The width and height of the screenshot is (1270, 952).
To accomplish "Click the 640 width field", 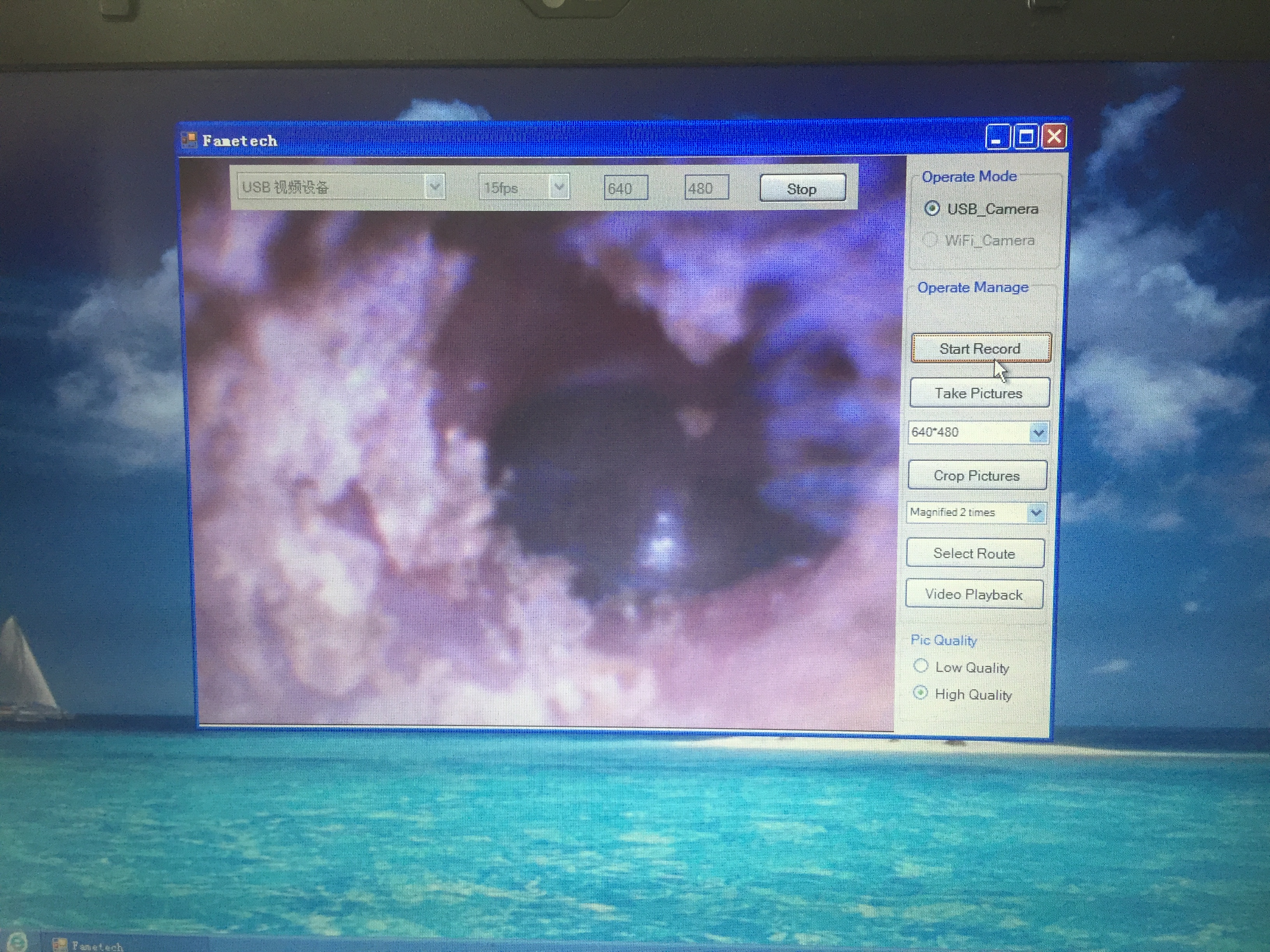I will click(626, 188).
